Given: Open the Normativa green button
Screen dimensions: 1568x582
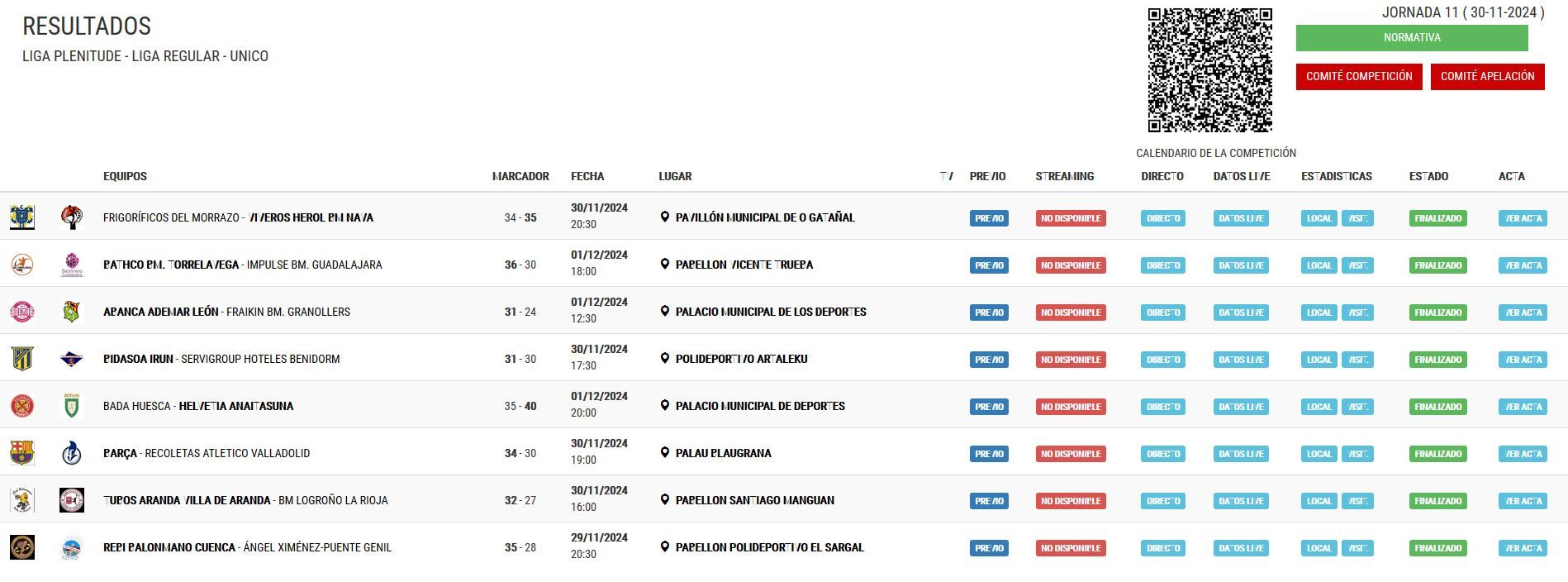Looking at the screenshot, I should point(1411,38).
